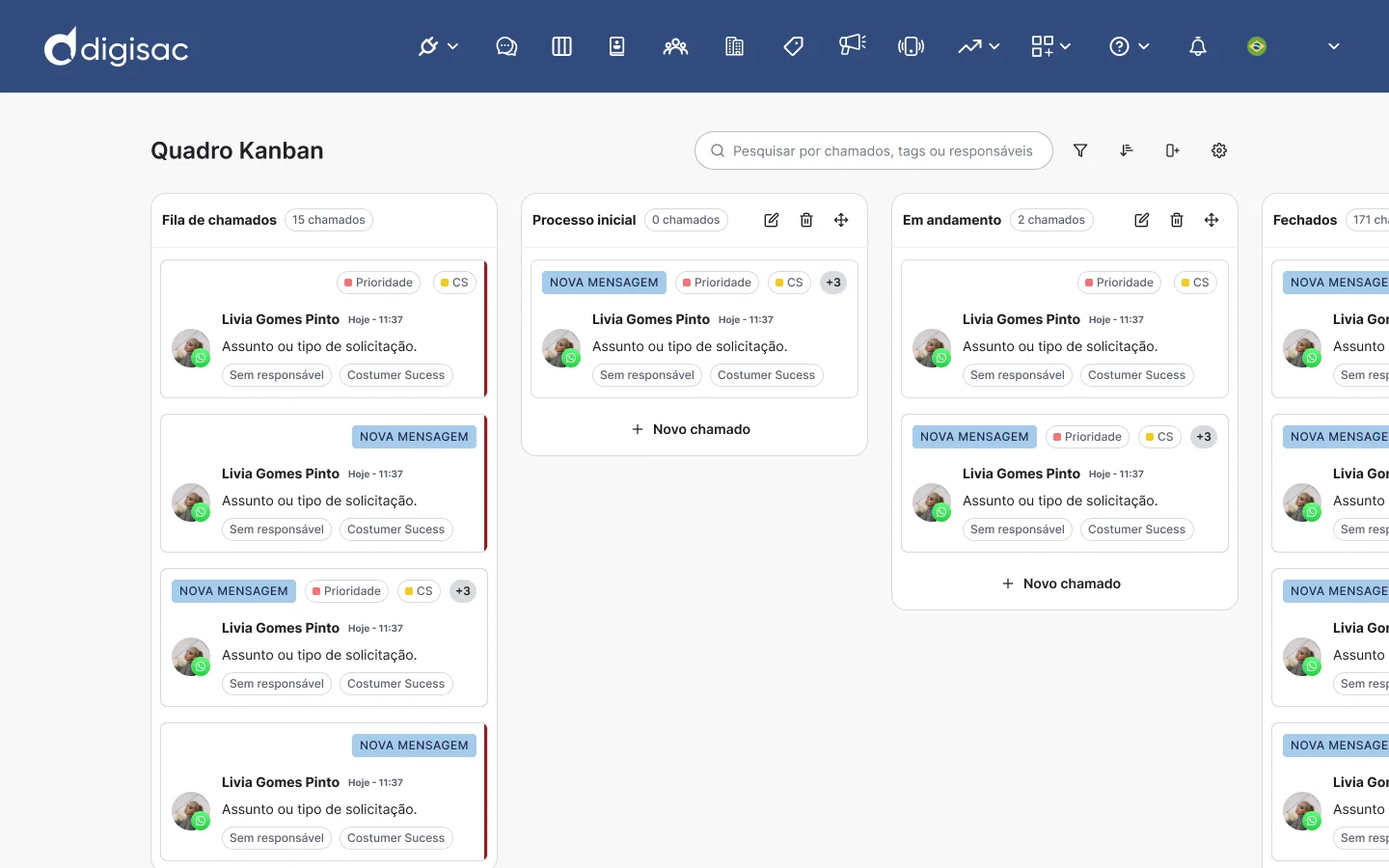Open the Kanban filter funnel icon
The width and height of the screenshot is (1389, 868).
pyautogui.click(x=1080, y=150)
